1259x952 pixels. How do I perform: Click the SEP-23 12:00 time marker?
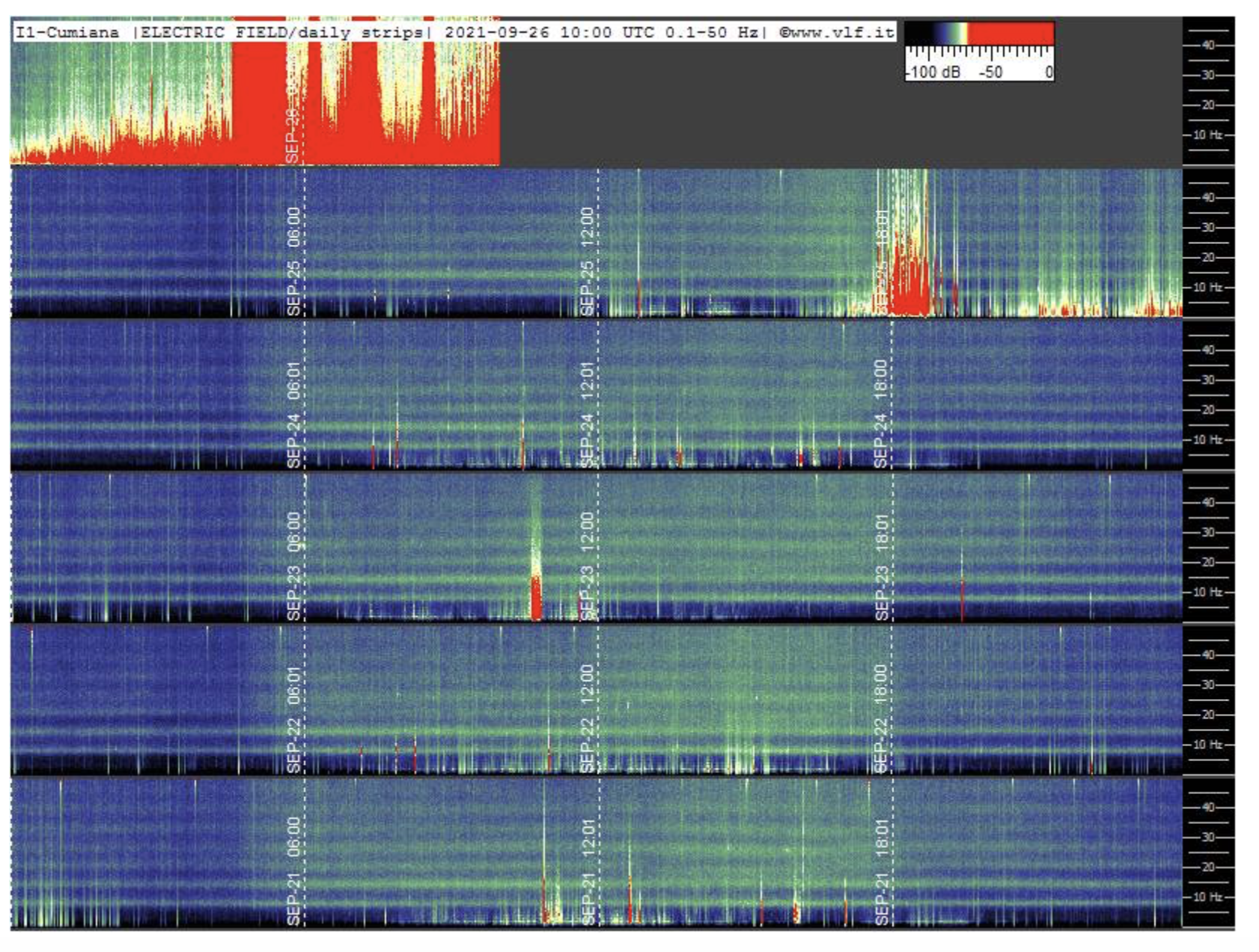click(x=587, y=567)
